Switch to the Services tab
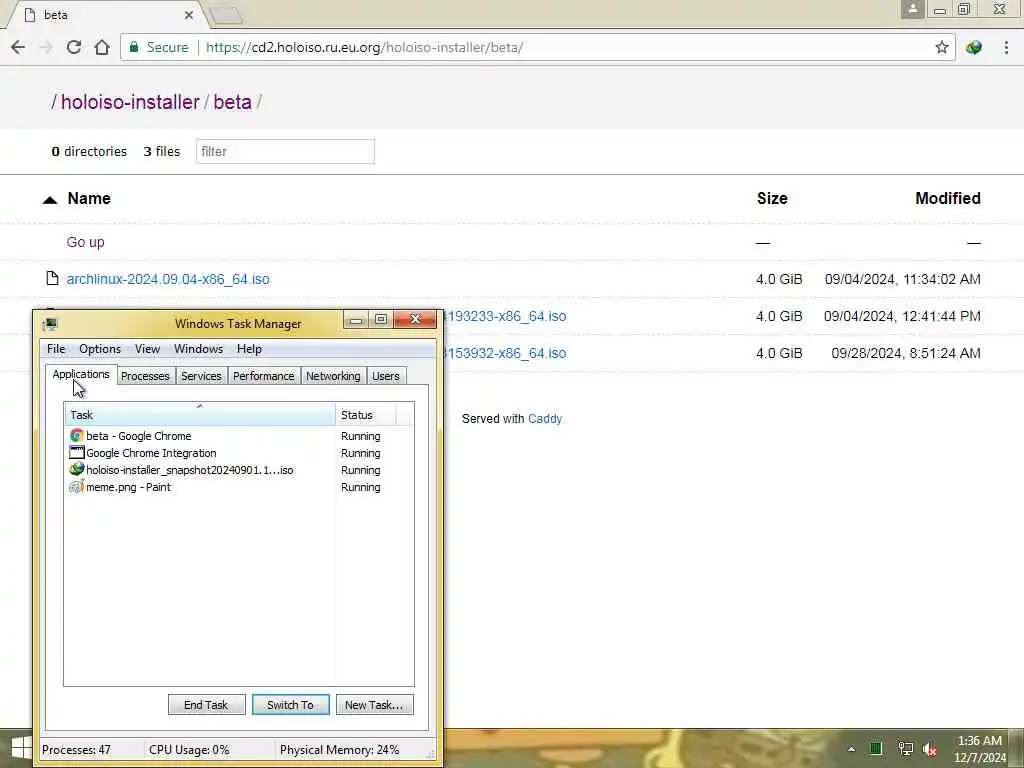Screen dimensions: 1024x768 point(201,376)
